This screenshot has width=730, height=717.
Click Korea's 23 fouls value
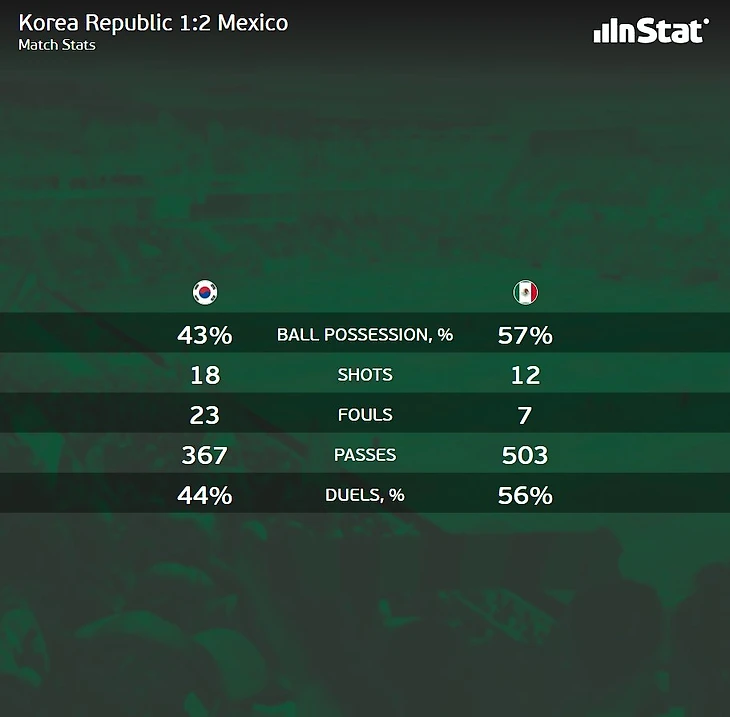click(205, 415)
